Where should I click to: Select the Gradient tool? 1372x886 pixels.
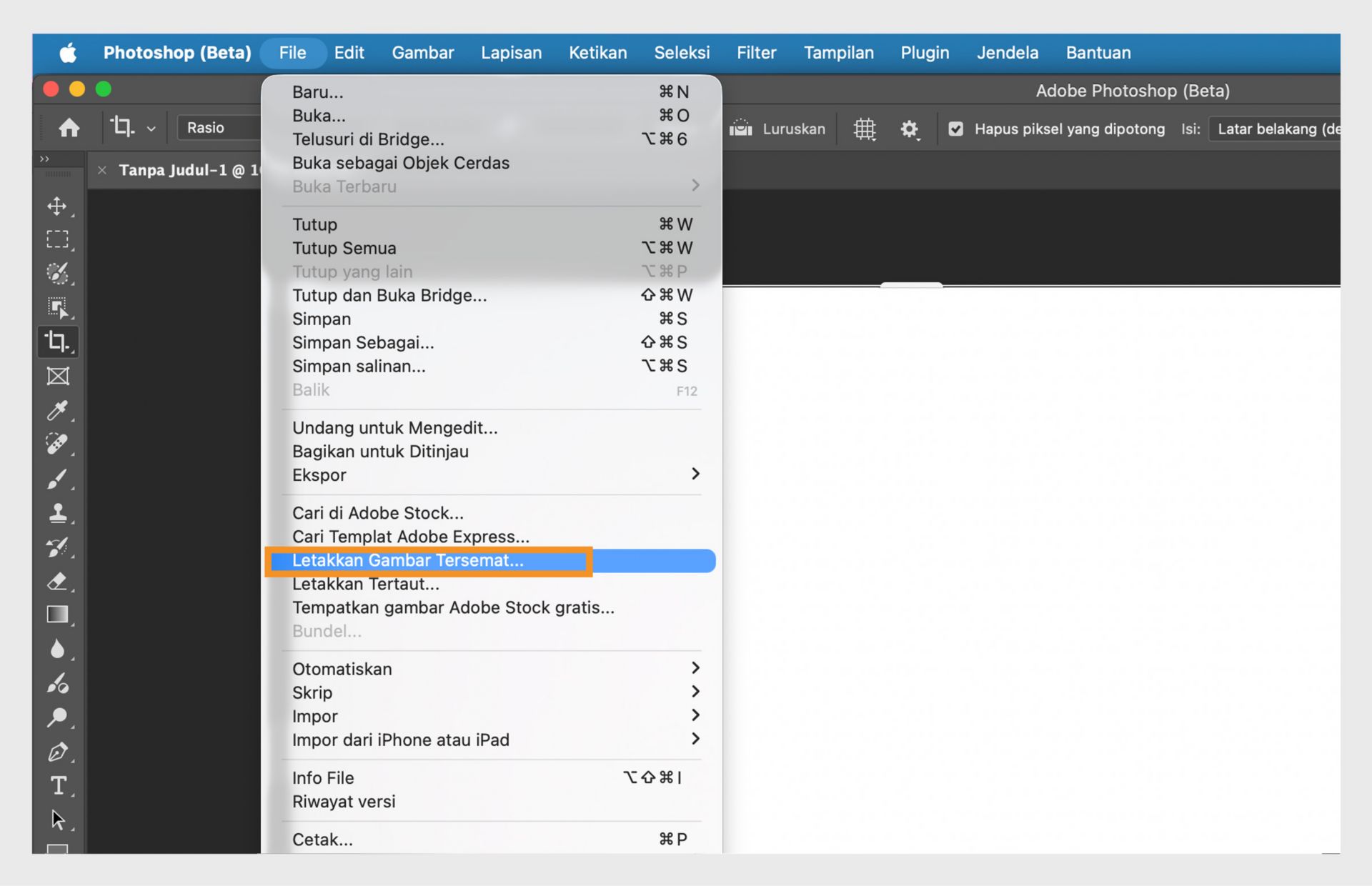click(58, 614)
